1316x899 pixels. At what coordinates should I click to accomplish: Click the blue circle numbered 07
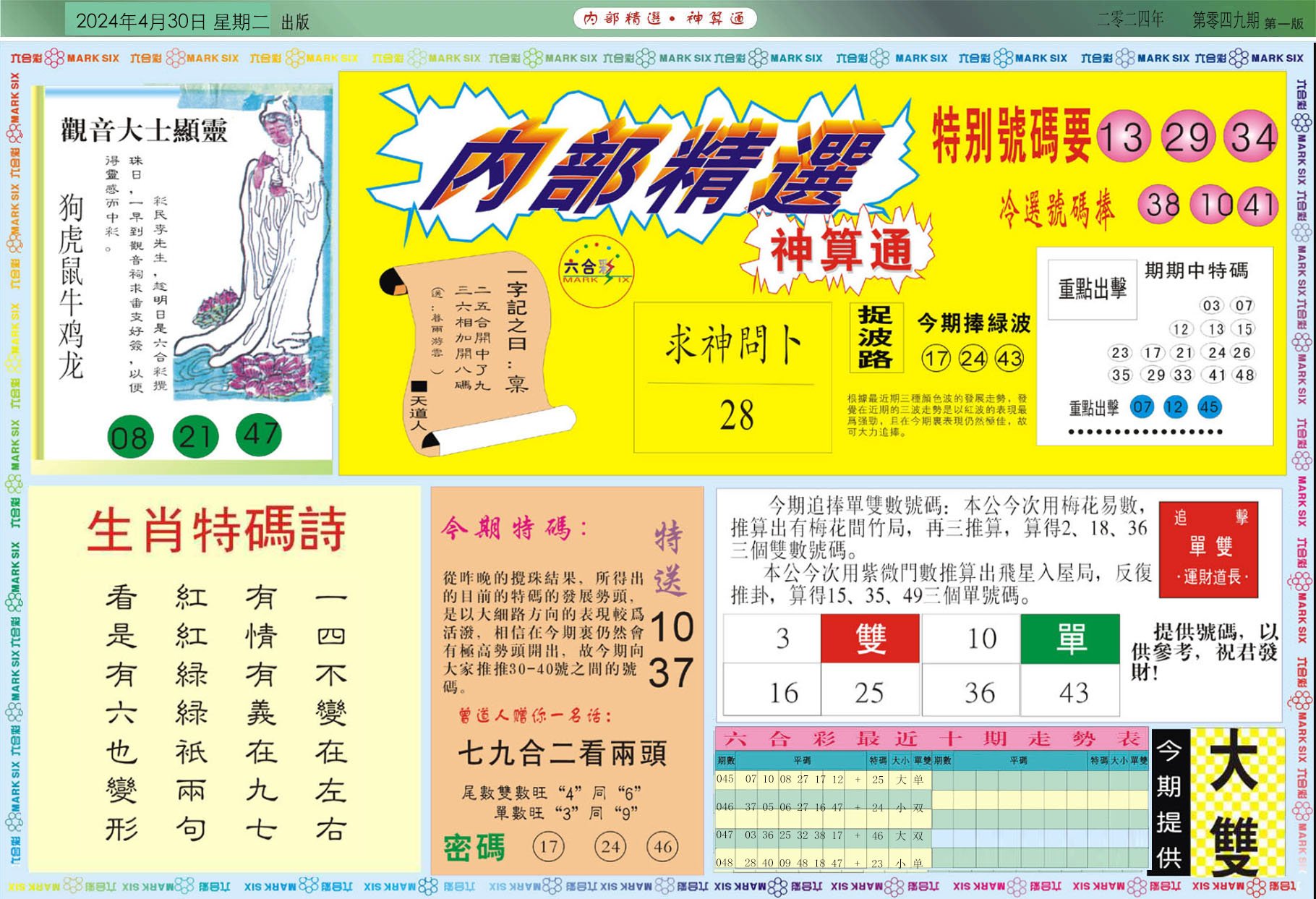pyautogui.click(x=1142, y=407)
